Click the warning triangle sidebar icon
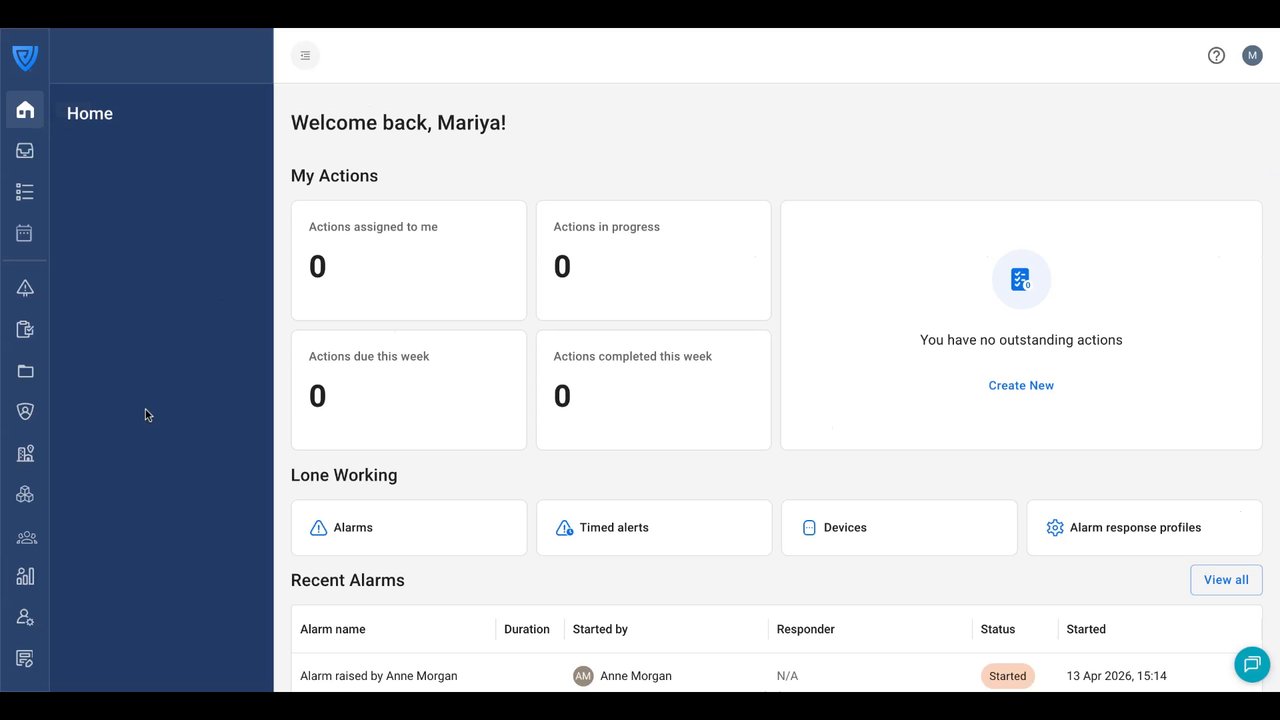 tap(25, 288)
